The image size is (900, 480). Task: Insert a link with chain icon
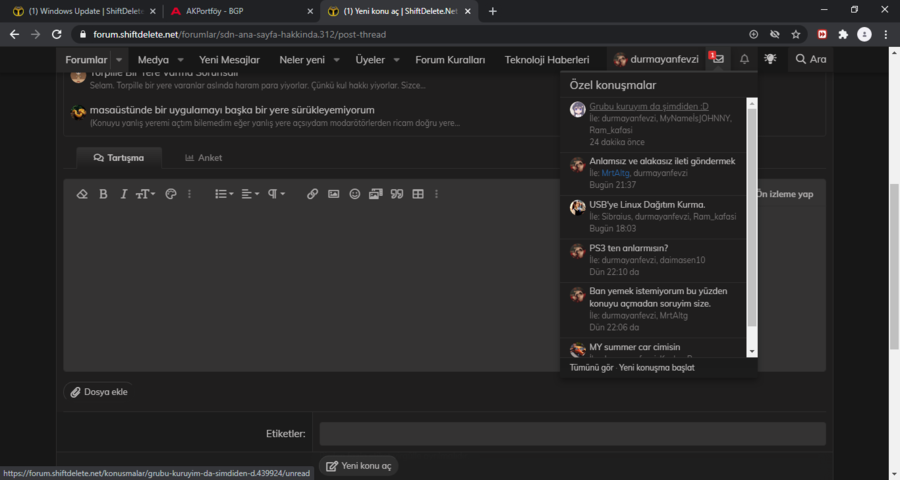[312, 194]
